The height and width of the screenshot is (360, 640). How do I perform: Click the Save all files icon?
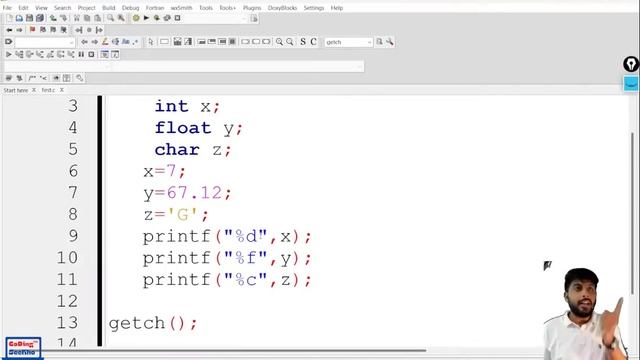(40, 18)
